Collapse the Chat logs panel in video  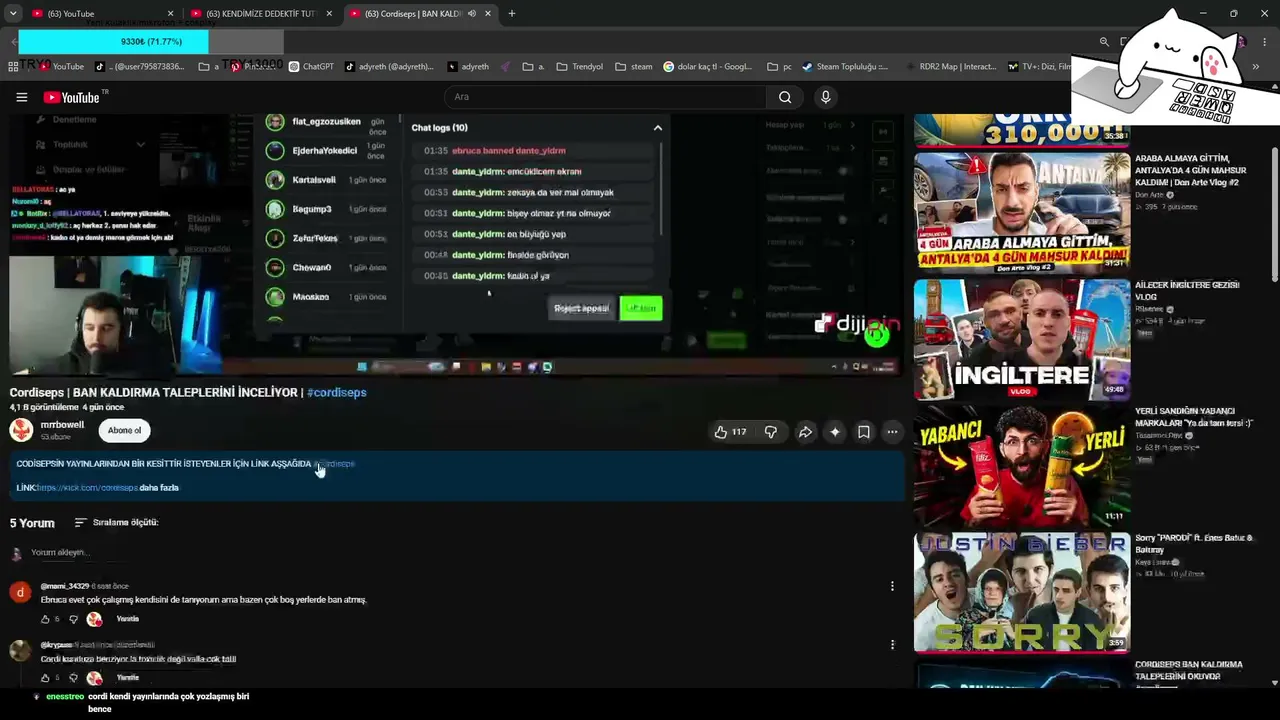pos(657,128)
